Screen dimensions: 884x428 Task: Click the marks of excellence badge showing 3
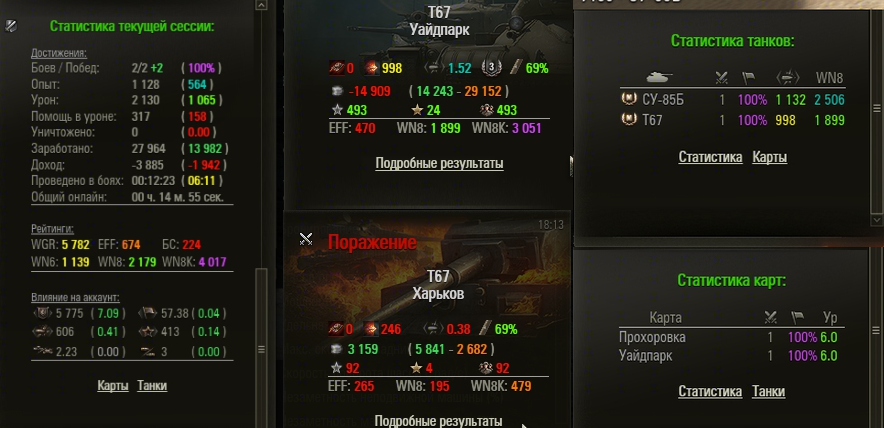tap(491, 68)
